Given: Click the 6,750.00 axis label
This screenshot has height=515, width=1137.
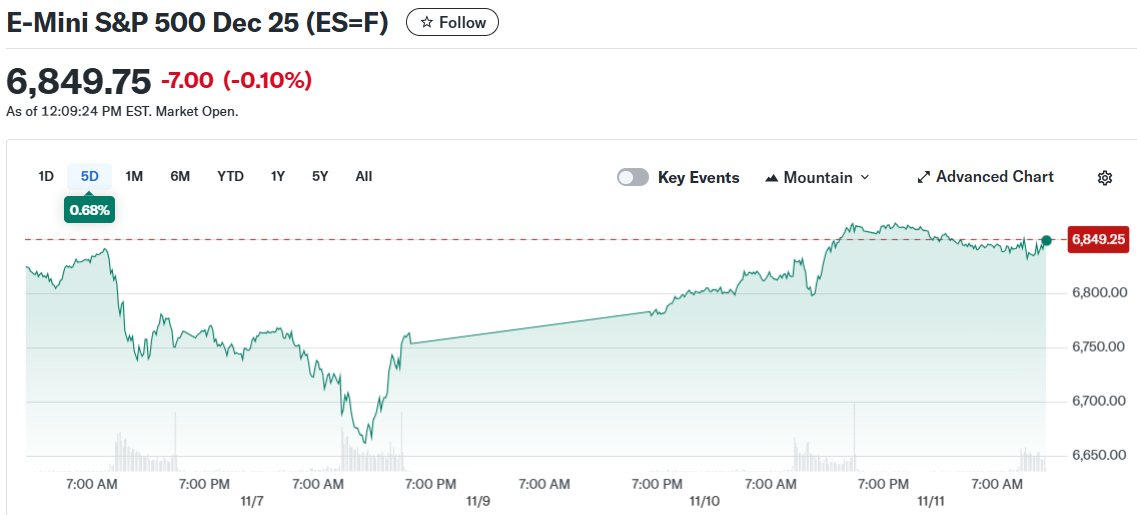Looking at the screenshot, I should [1099, 347].
